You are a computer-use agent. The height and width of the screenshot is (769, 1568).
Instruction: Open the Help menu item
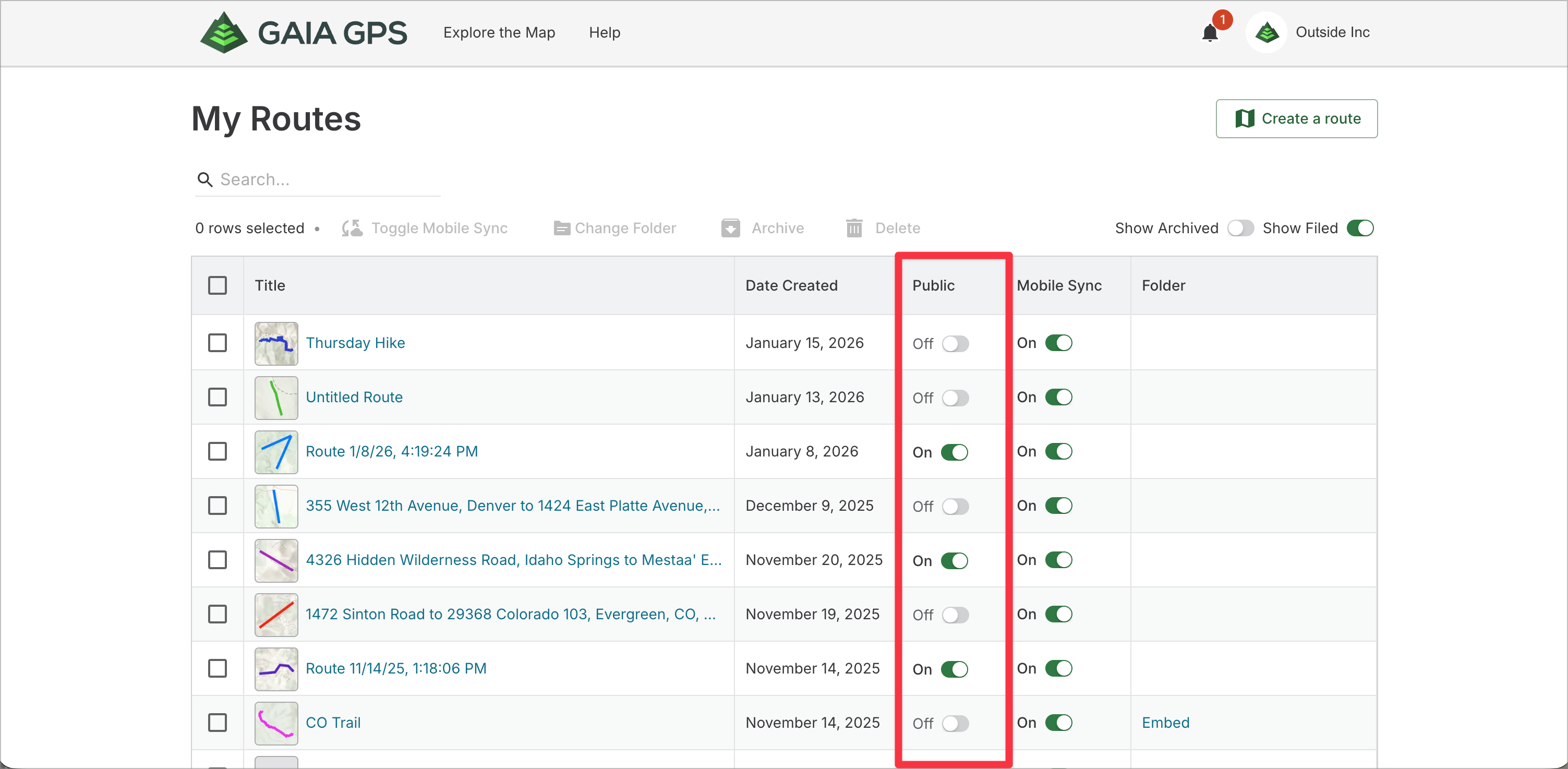(x=605, y=33)
